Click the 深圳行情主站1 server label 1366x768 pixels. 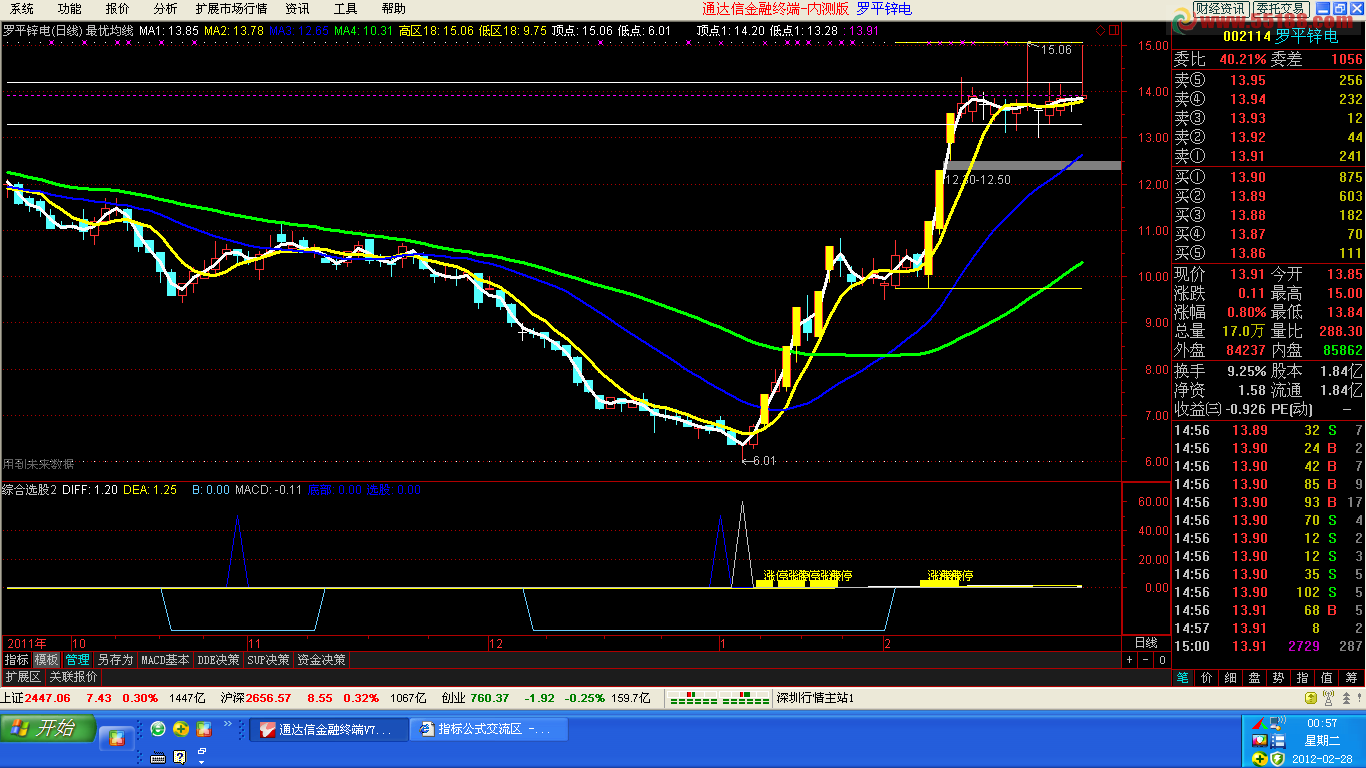tap(815, 698)
